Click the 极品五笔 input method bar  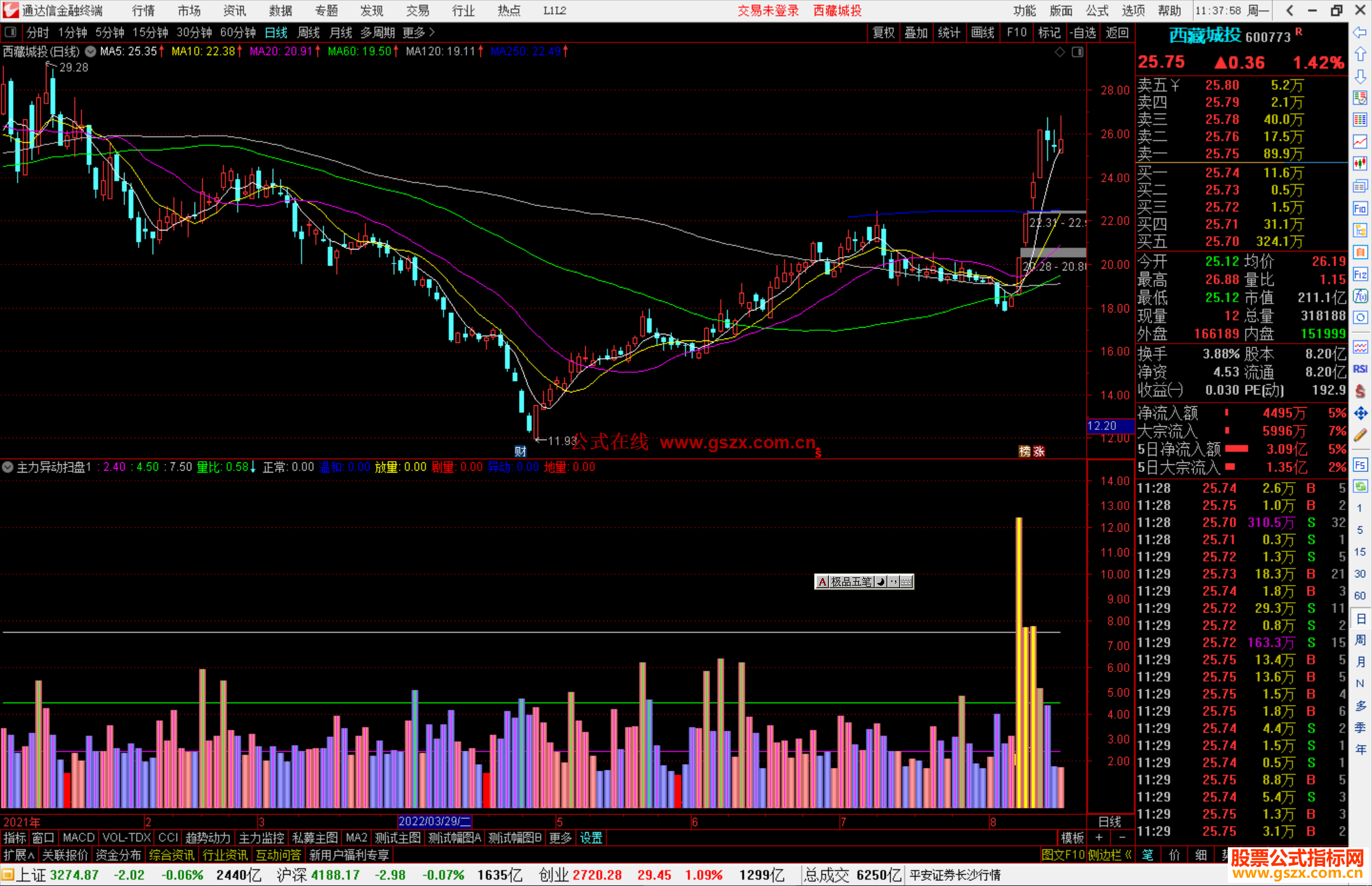click(864, 581)
